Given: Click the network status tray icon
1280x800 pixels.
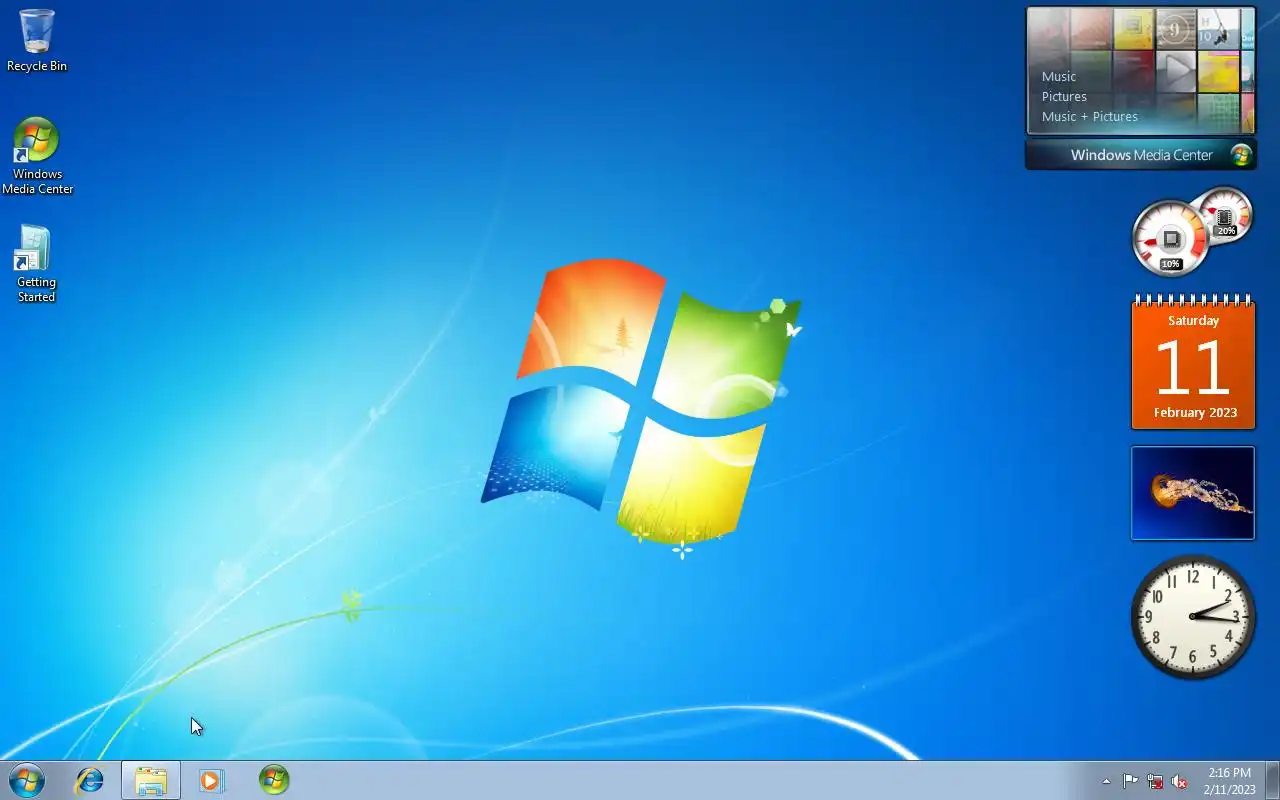Looking at the screenshot, I should pyautogui.click(x=1155, y=781).
